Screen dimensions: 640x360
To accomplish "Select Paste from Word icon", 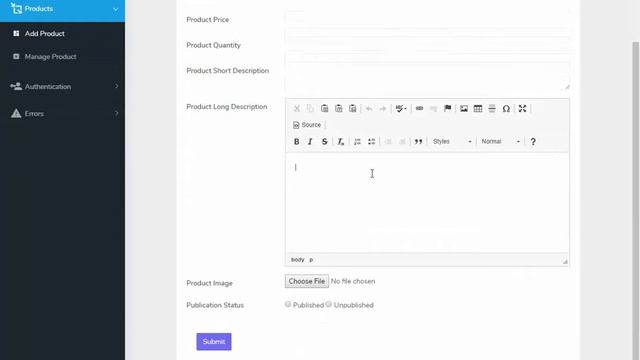I will (353, 109).
